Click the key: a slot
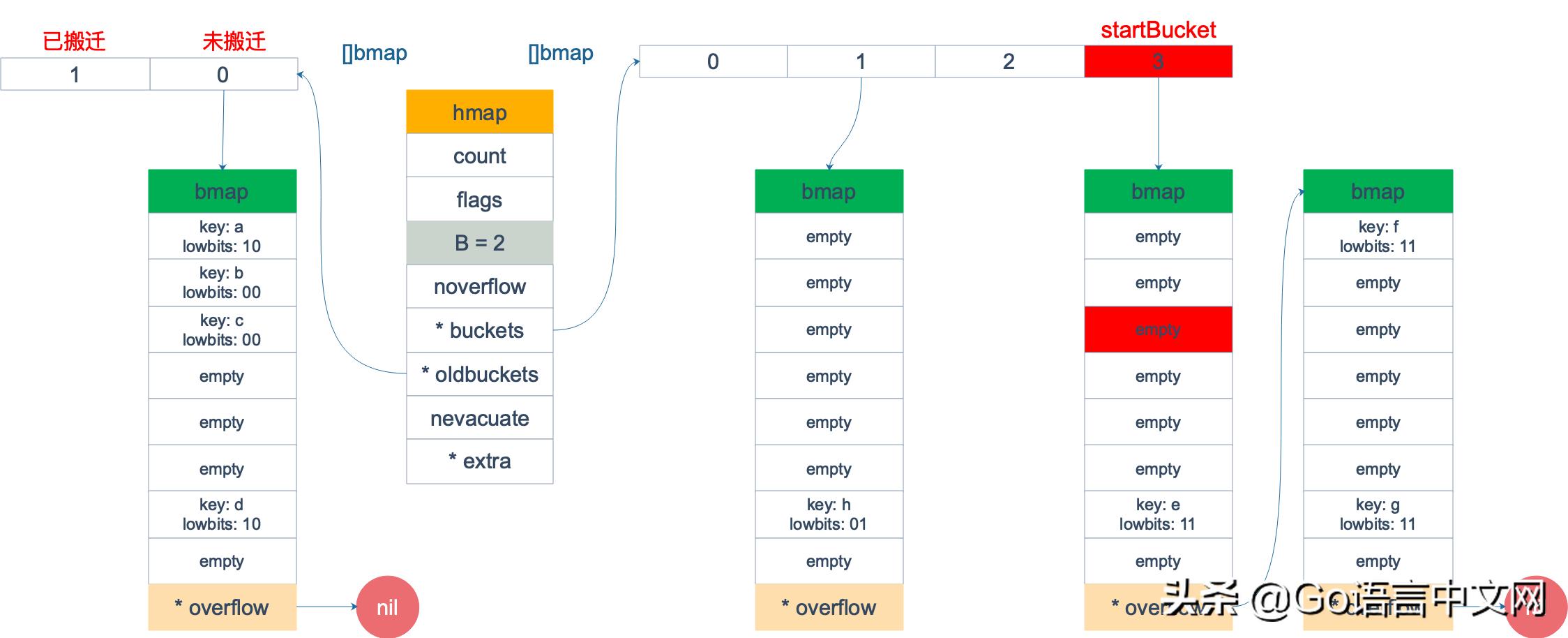 tap(222, 236)
